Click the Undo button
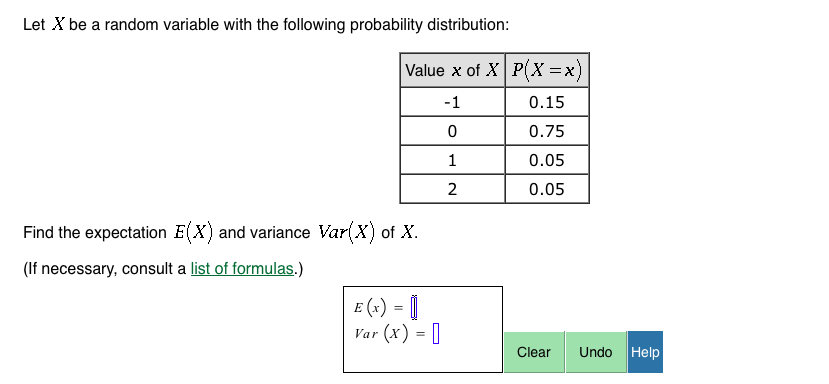This screenshot has height=384, width=829. tap(596, 352)
